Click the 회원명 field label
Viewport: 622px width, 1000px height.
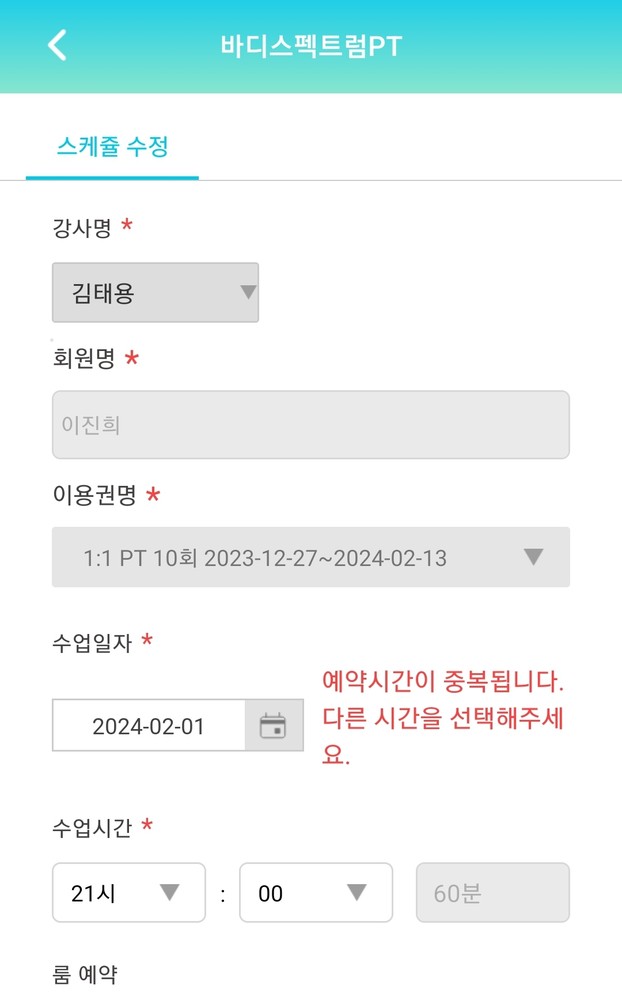coord(83,359)
